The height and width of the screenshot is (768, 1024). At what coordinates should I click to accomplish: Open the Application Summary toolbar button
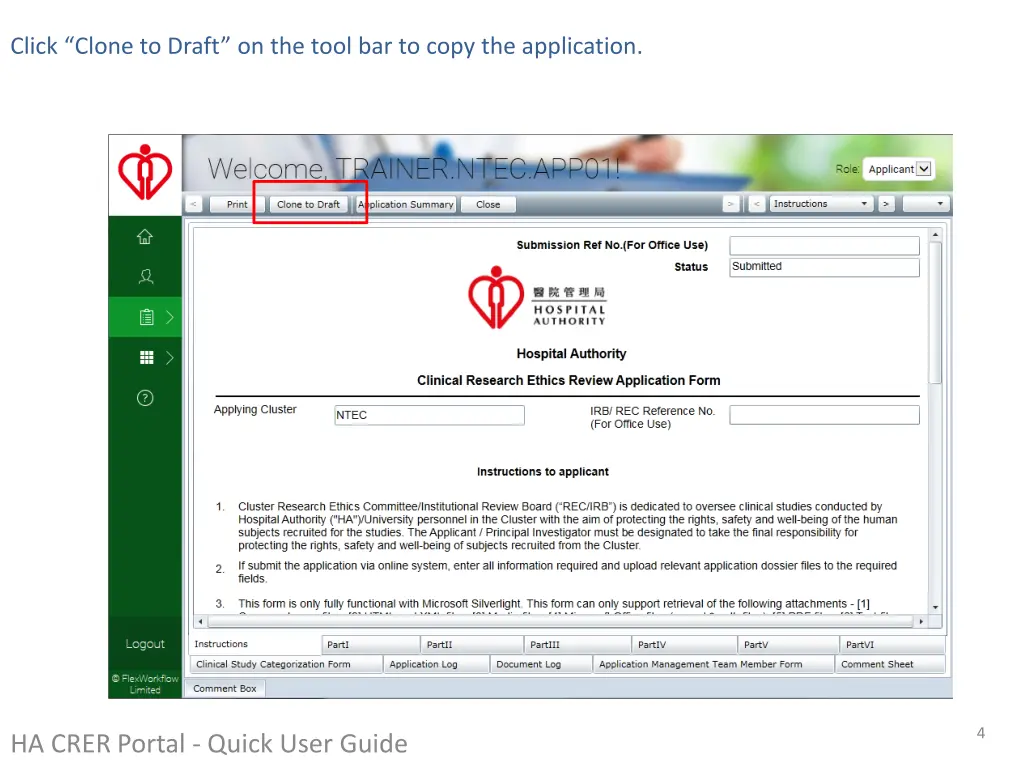pos(407,204)
